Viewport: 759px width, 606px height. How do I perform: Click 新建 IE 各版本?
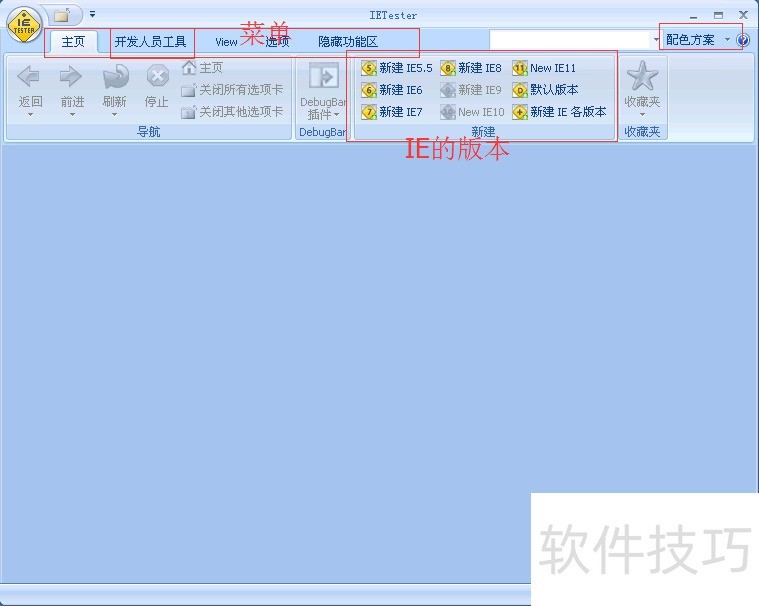click(x=559, y=112)
